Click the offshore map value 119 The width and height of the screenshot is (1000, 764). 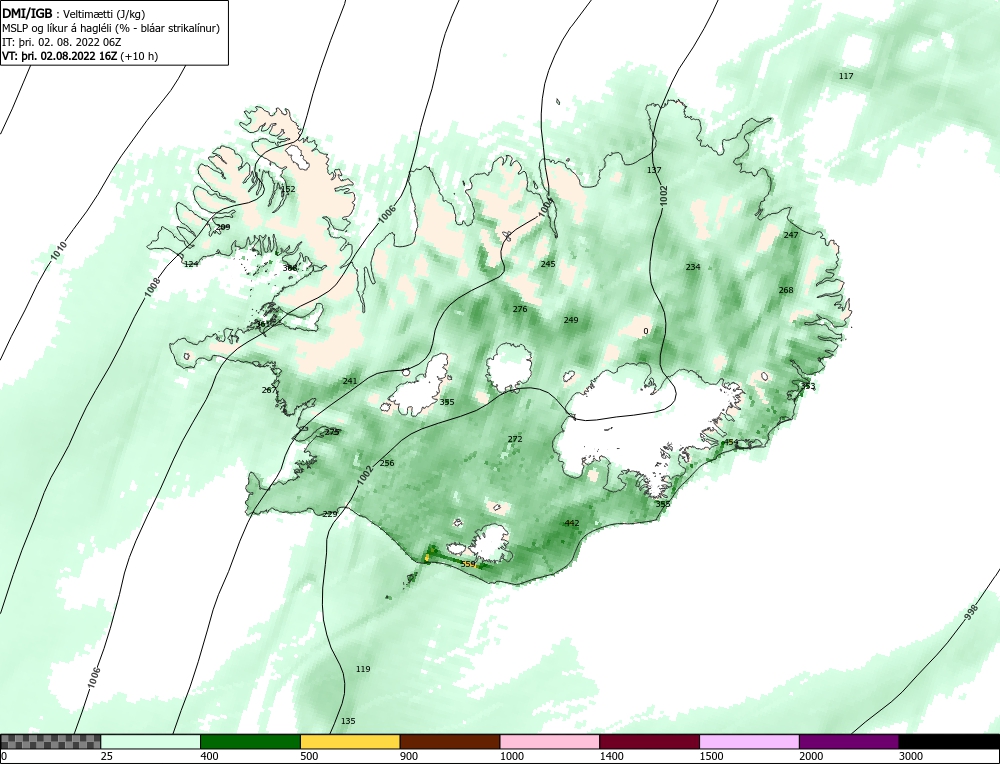point(363,669)
